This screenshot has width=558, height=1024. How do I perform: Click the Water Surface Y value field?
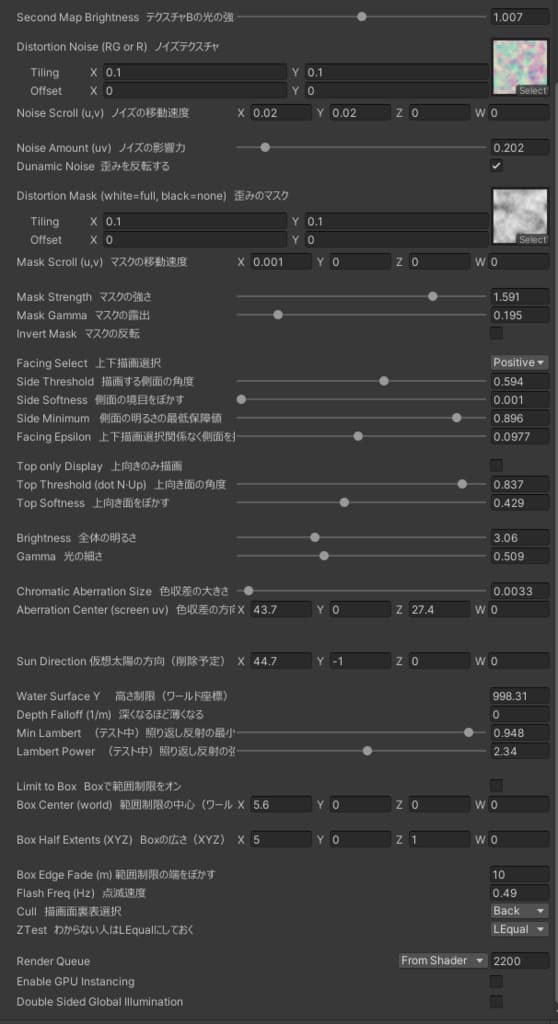519,696
